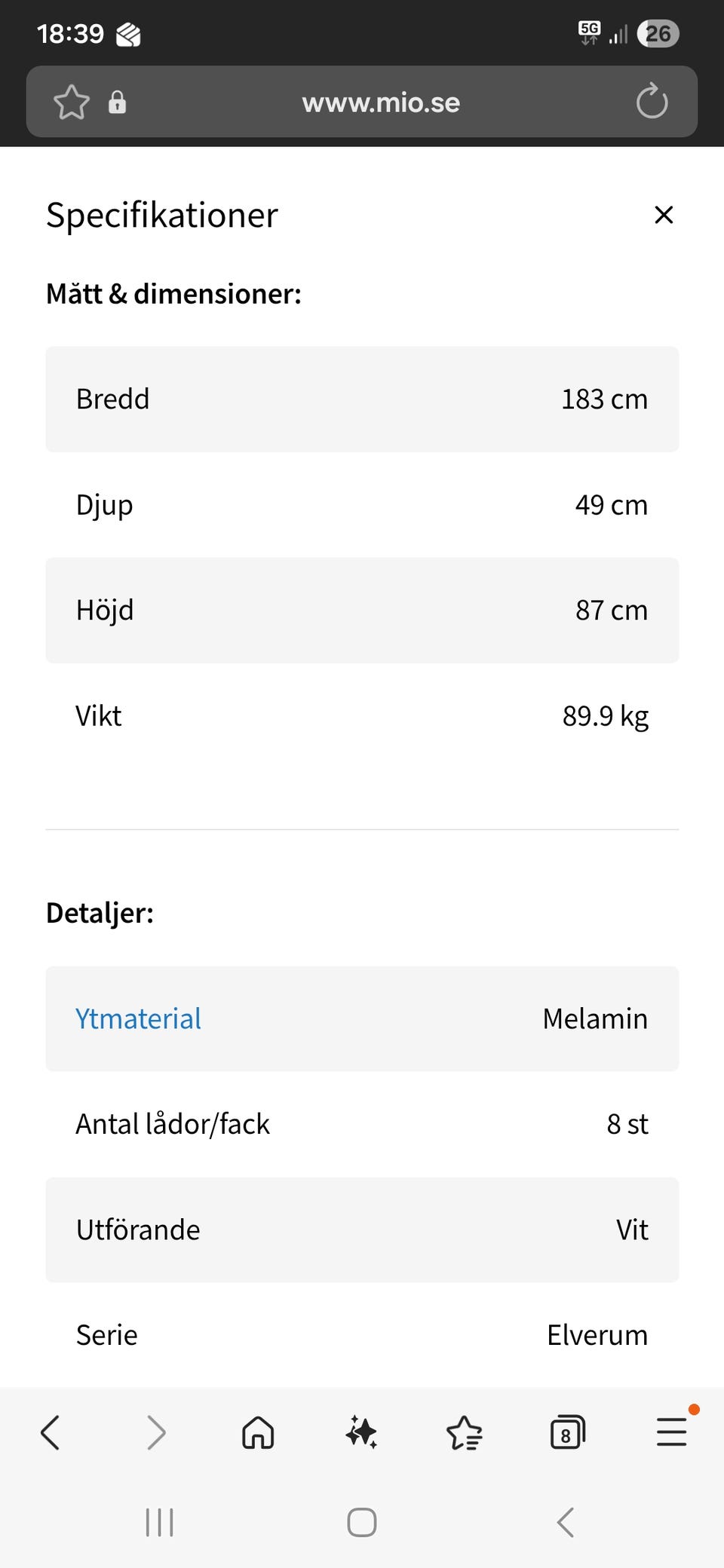724x1568 pixels.
Task: Tap the www.mio.se address field
Action: [381, 103]
